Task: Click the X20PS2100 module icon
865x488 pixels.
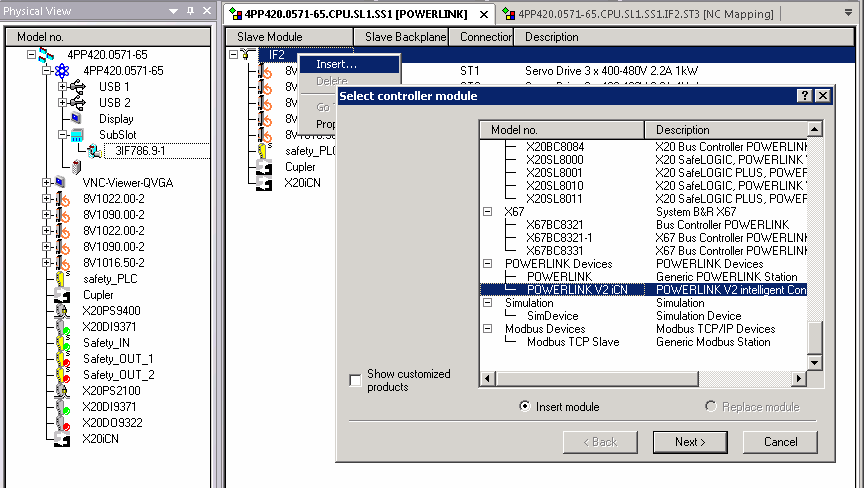Action: pyautogui.click(x=62, y=391)
